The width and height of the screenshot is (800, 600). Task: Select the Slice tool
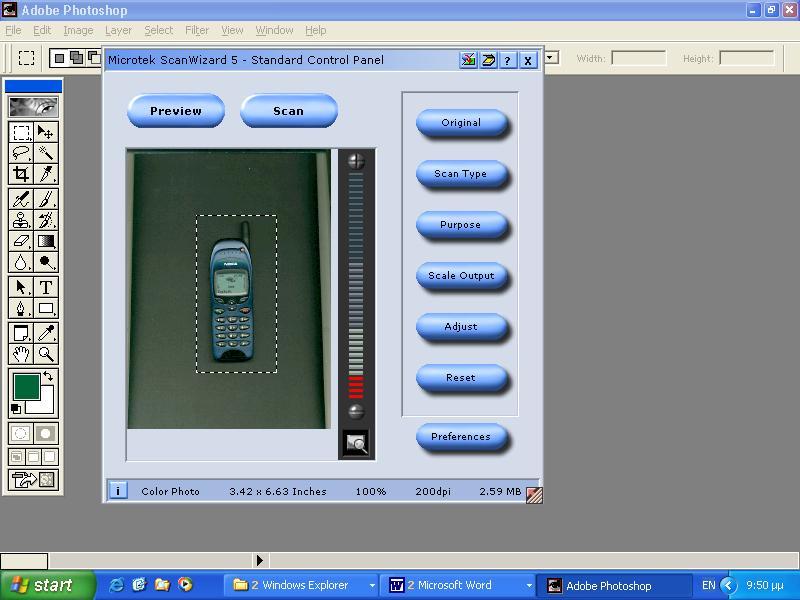pos(46,174)
